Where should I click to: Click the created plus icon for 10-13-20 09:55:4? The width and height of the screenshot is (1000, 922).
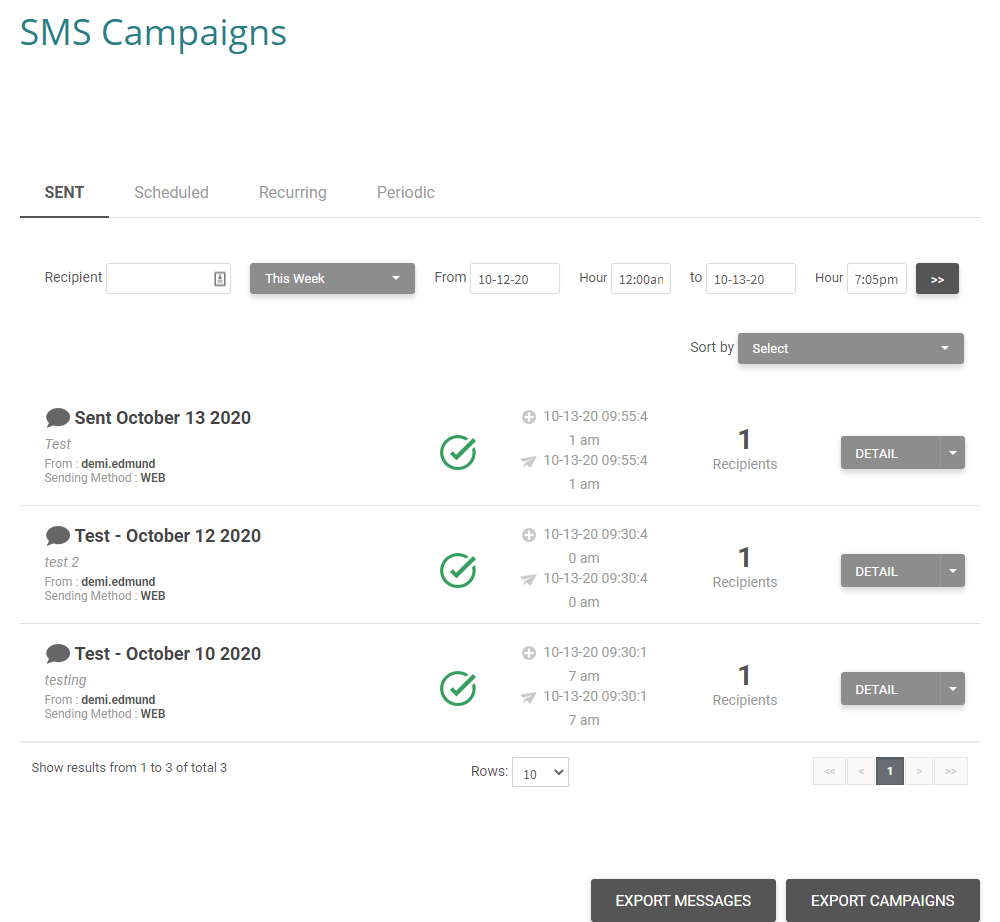pyautogui.click(x=529, y=417)
